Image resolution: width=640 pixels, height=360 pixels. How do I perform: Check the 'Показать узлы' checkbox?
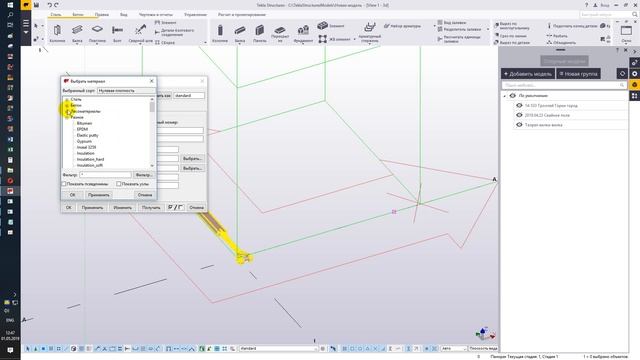coord(119,184)
